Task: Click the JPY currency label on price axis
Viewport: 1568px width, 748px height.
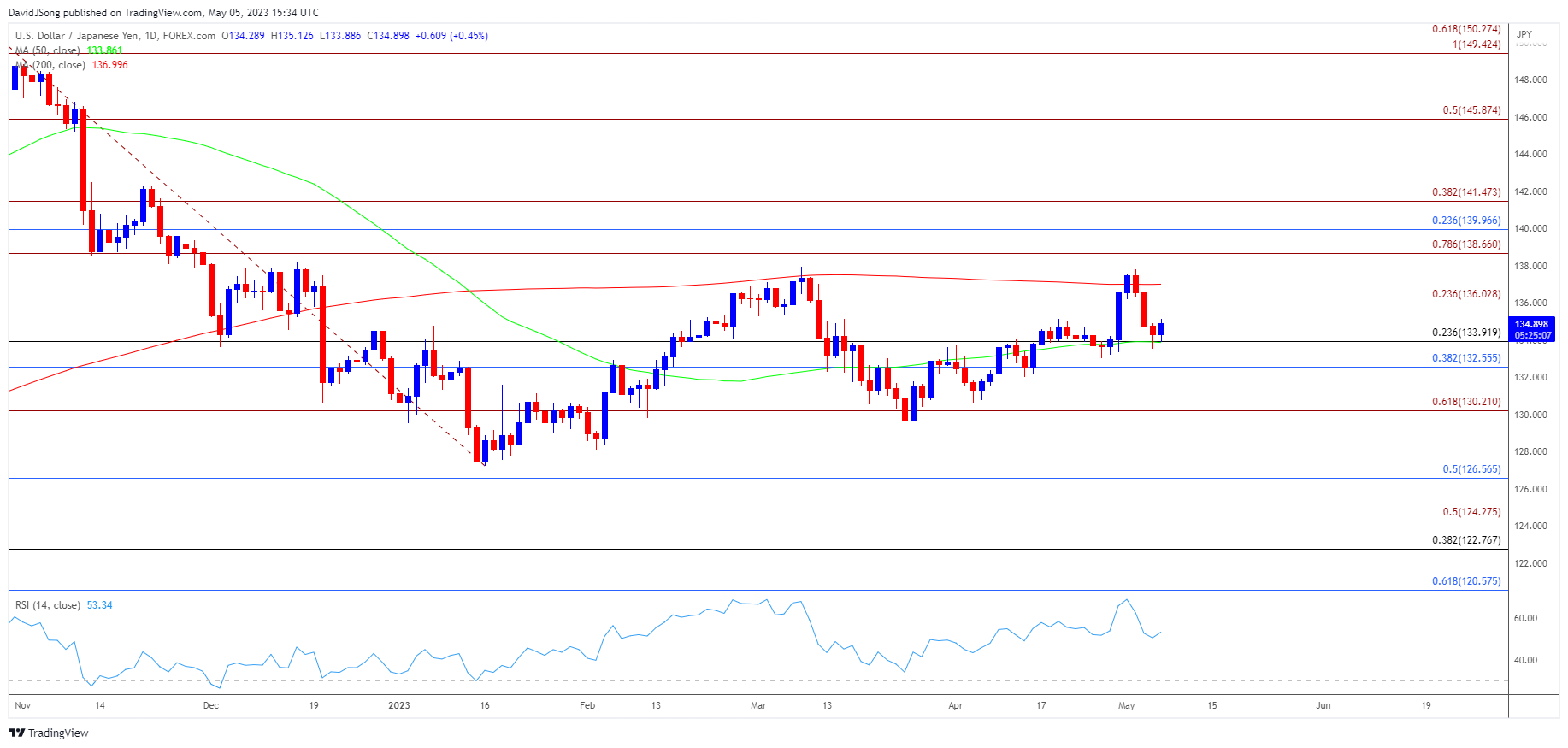Action: (x=1524, y=34)
